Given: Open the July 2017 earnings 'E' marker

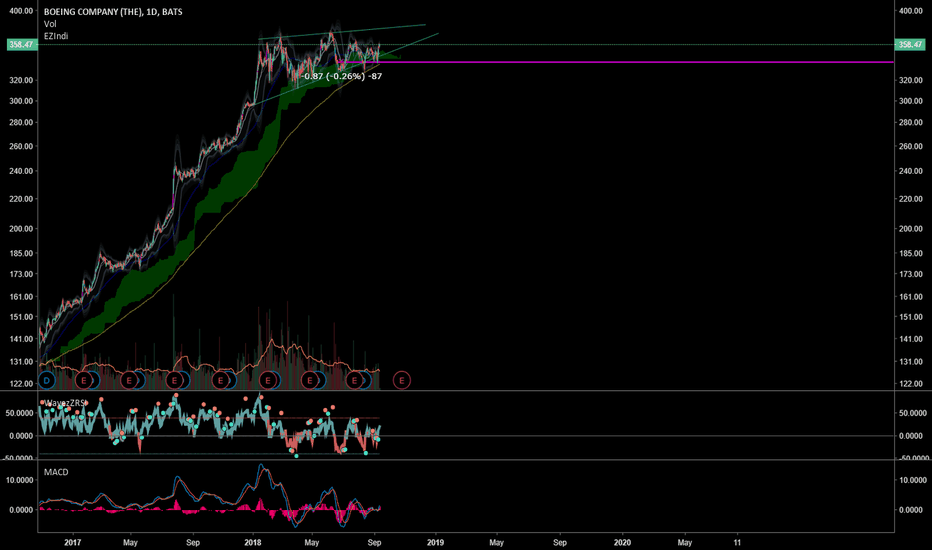Looking at the screenshot, I should 174,380.
